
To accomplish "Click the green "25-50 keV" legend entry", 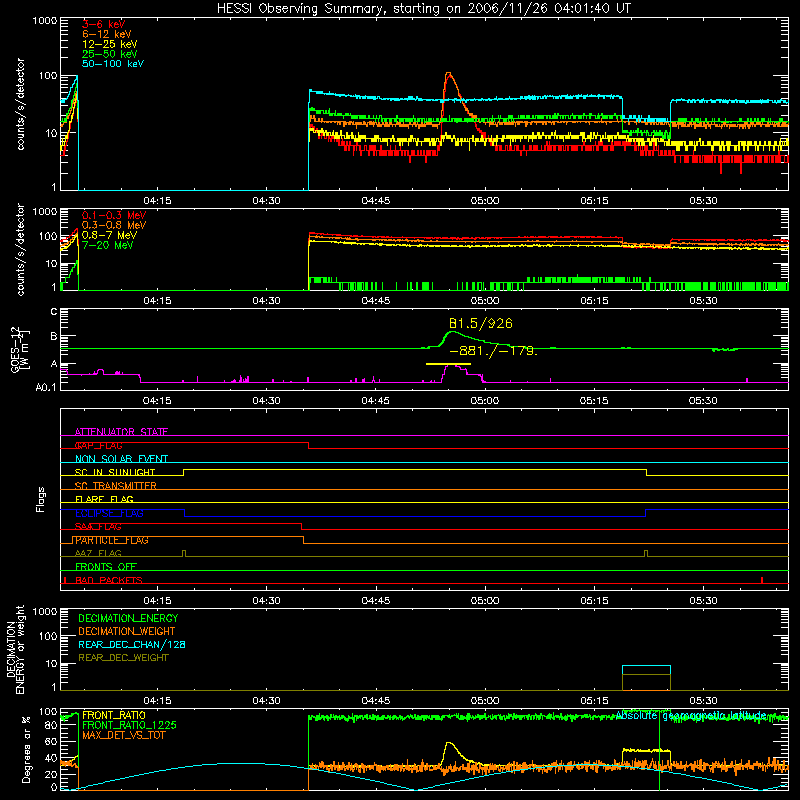I will [110, 54].
